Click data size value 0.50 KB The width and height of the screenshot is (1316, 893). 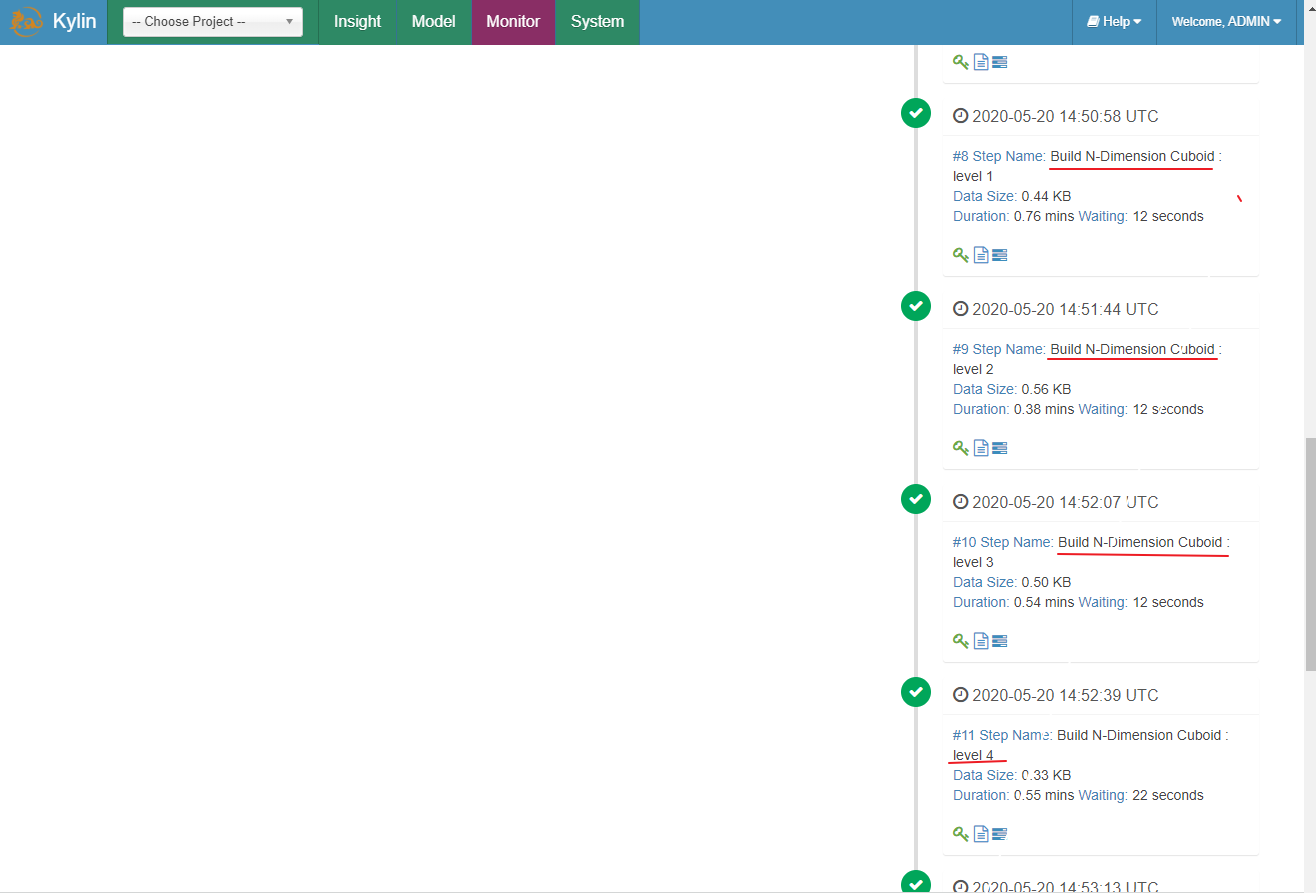[x=1046, y=582]
